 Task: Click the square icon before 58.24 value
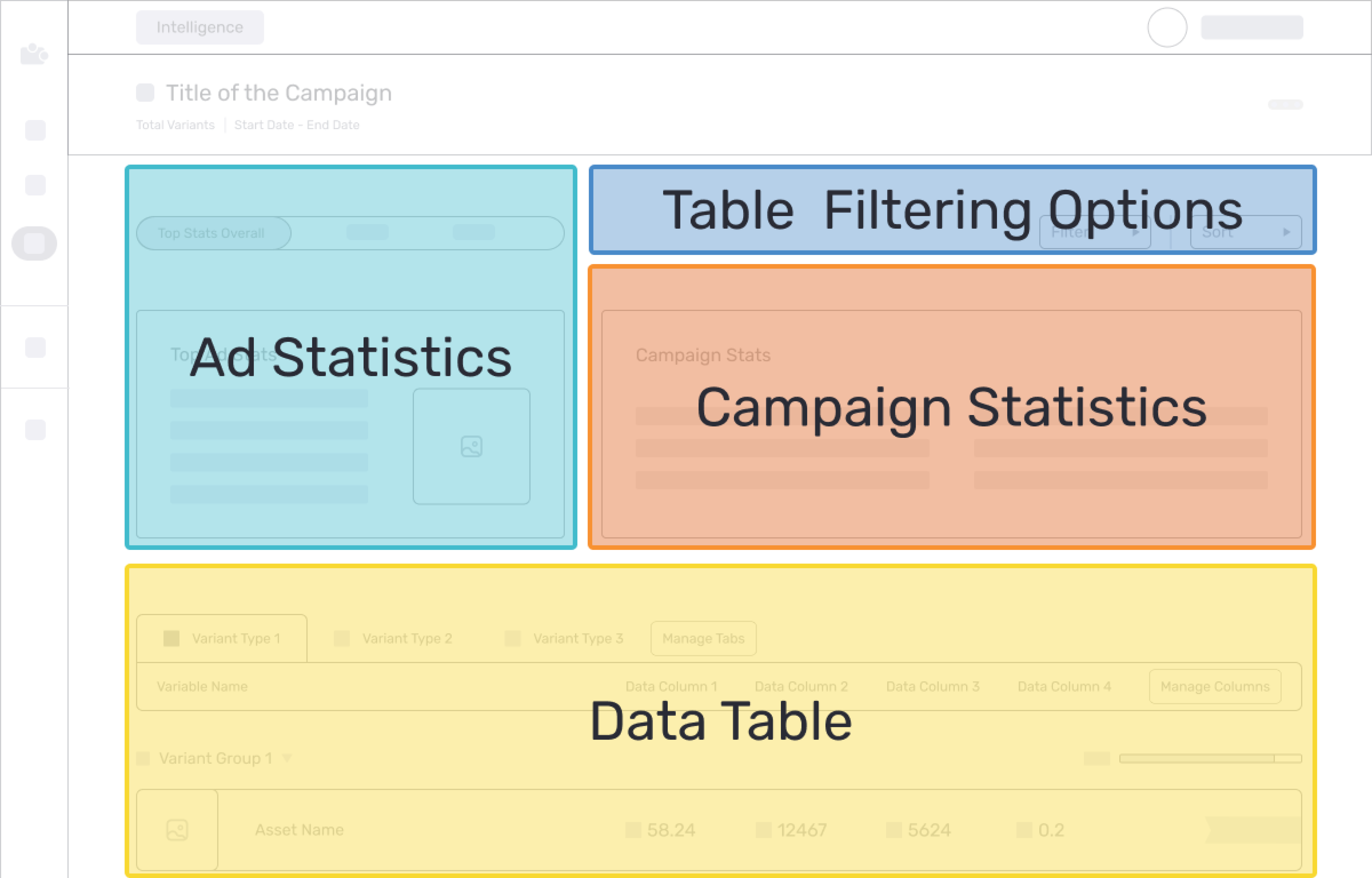coord(633,830)
